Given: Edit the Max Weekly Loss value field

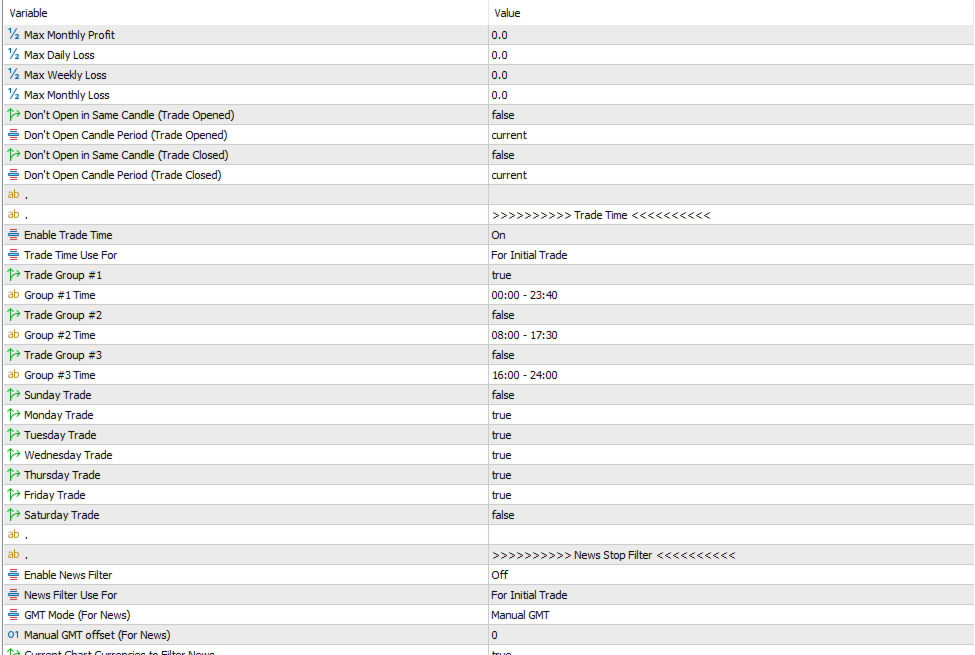Looking at the screenshot, I should (499, 75).
